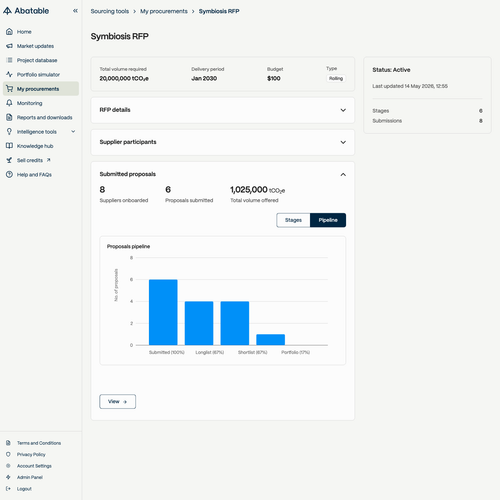
Task: Switch to the Stages view
Action: [293, 220]
